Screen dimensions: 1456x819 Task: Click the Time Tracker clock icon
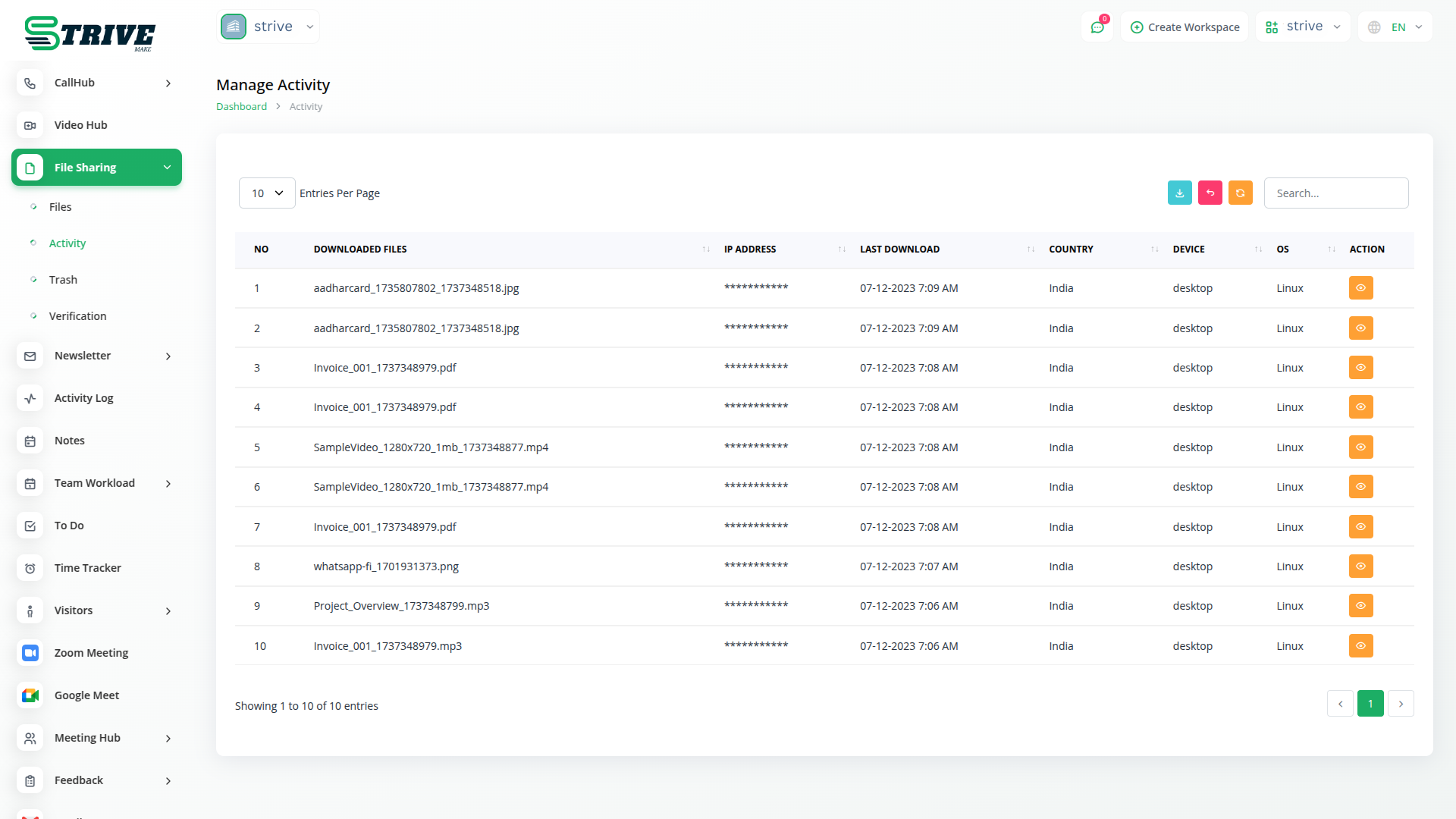tap(30, 568)
